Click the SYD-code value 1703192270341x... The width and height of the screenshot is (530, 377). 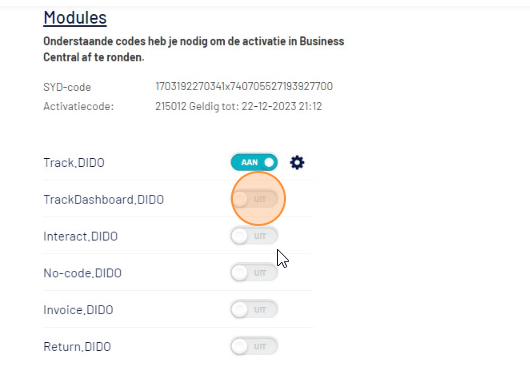coord(244,87)
